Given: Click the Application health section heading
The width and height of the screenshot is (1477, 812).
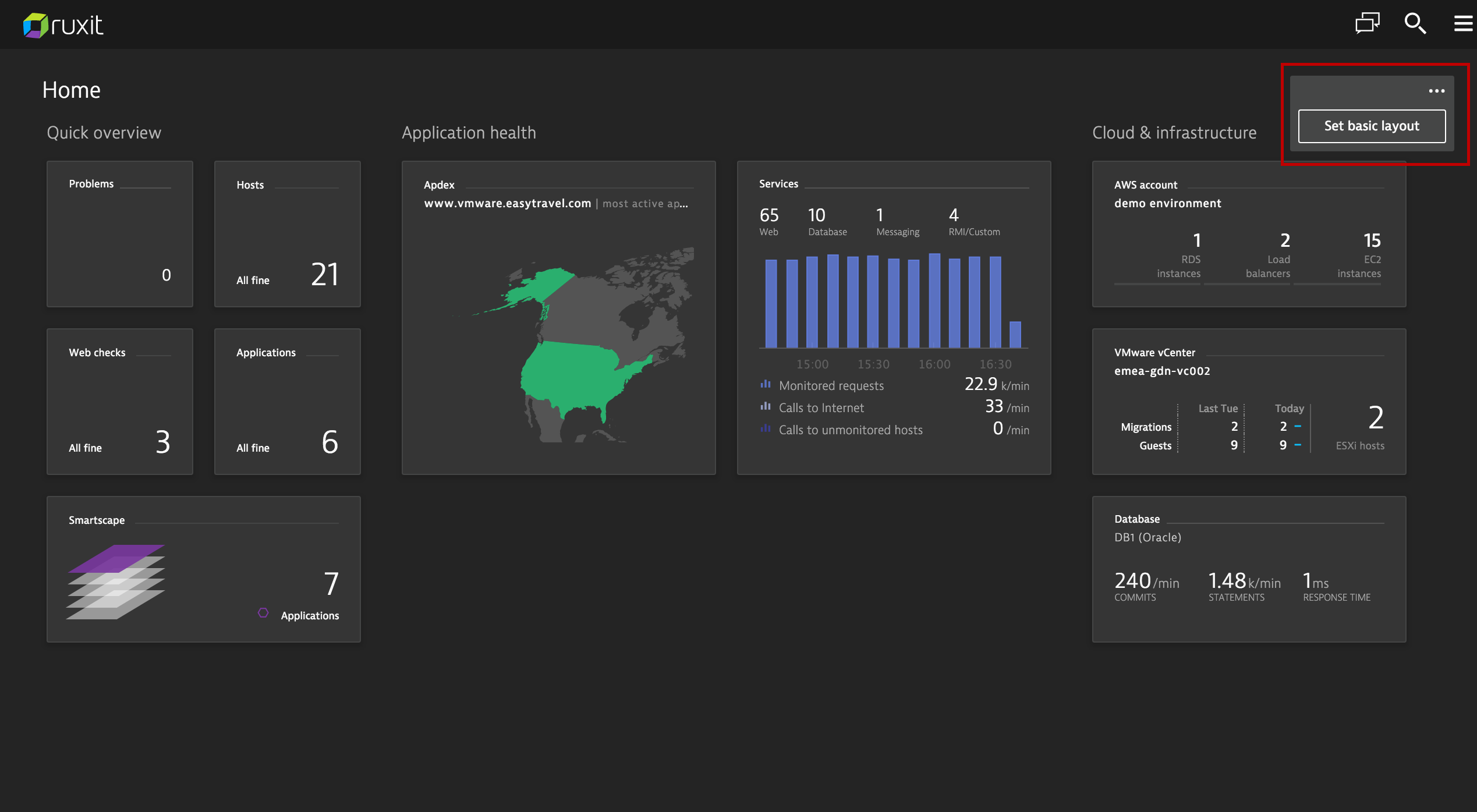Looking at the screenshot, I should click(469, 132).
